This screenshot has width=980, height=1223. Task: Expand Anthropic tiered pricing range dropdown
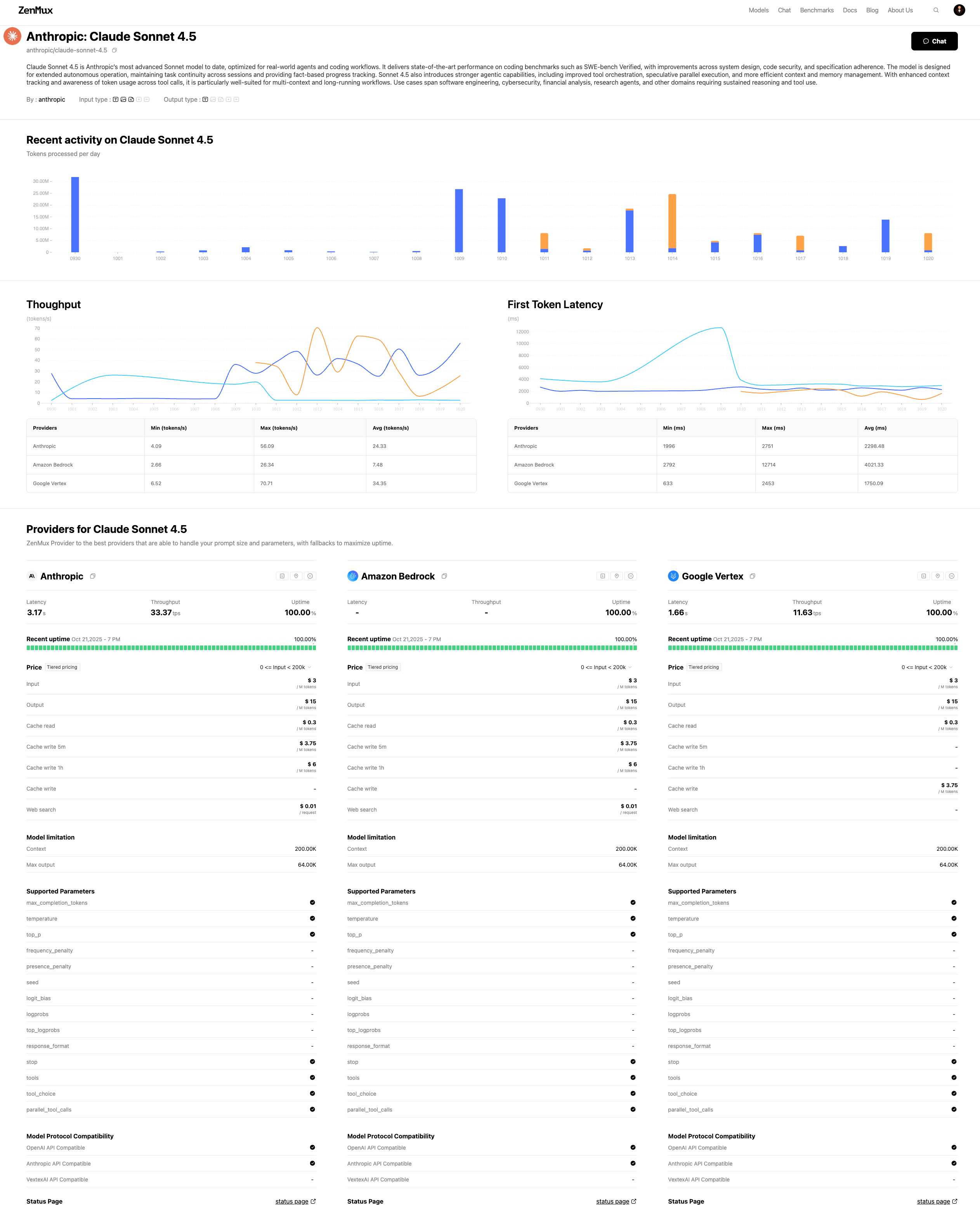[286, 668]
